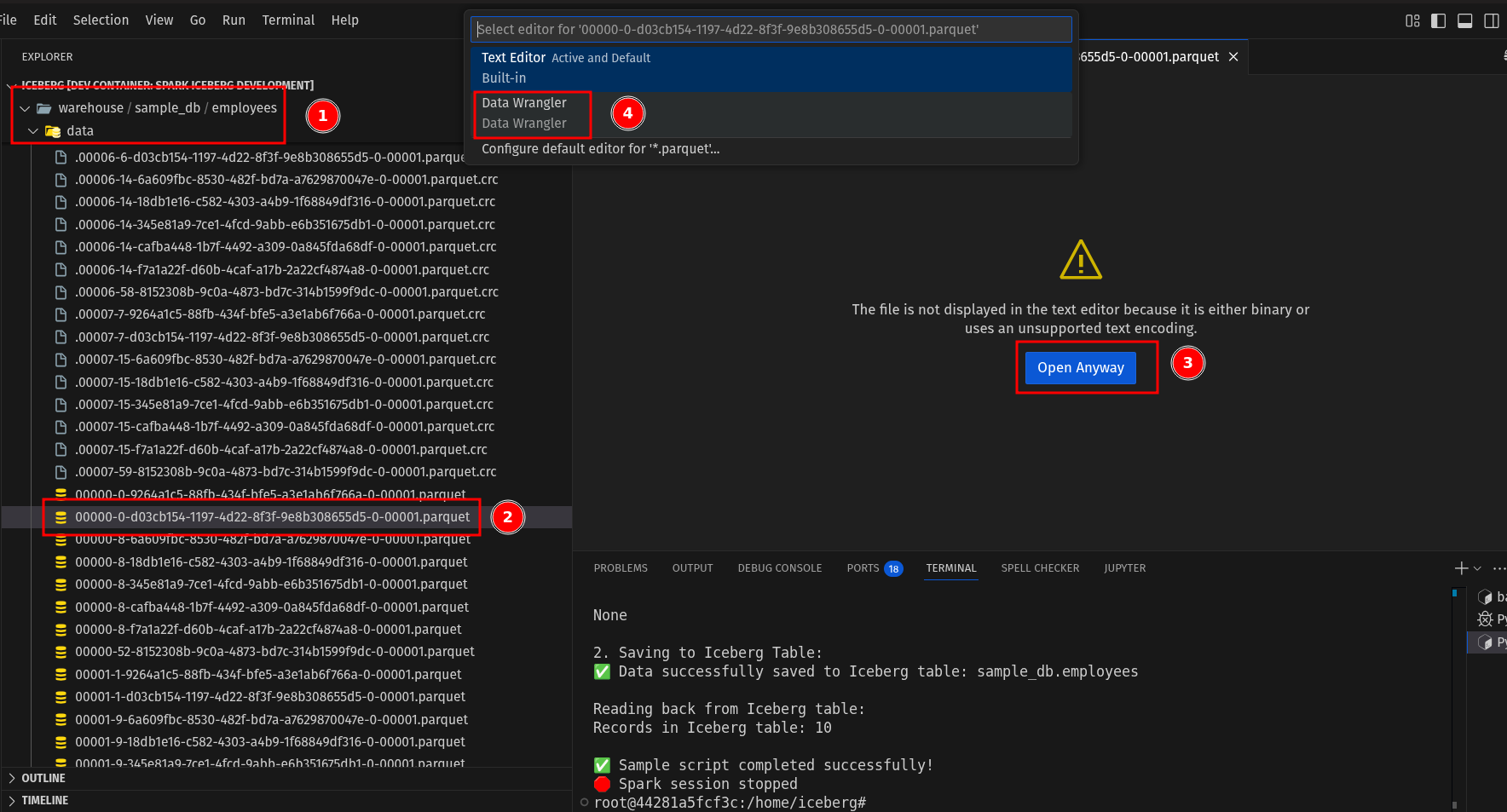This screenshot has height=812, width=1507.
Task: Expand the OUTLINE section
Action: [x=12, y=778]
